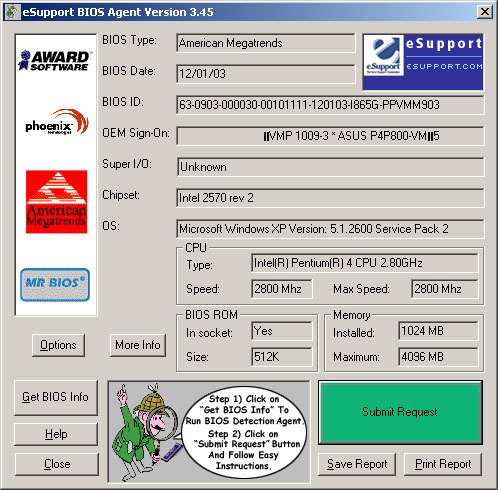This screenshot has width=498, height=490.
Task: Click the 'BIOS Date:' label
Action: [129, 71]
